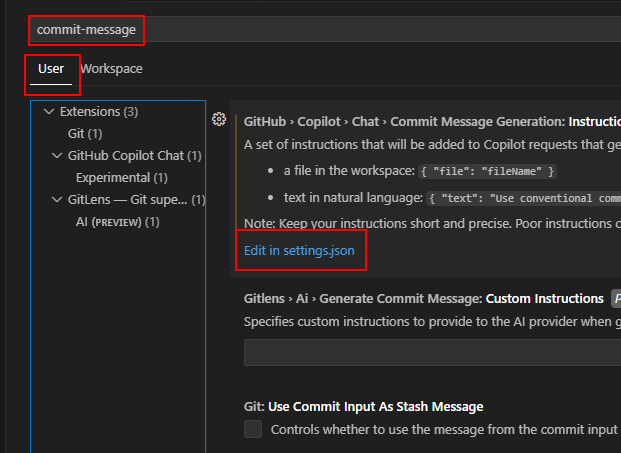
Task: Collapse the GitLens — Git supe... chevron
Action: click(x=57, y=200)
